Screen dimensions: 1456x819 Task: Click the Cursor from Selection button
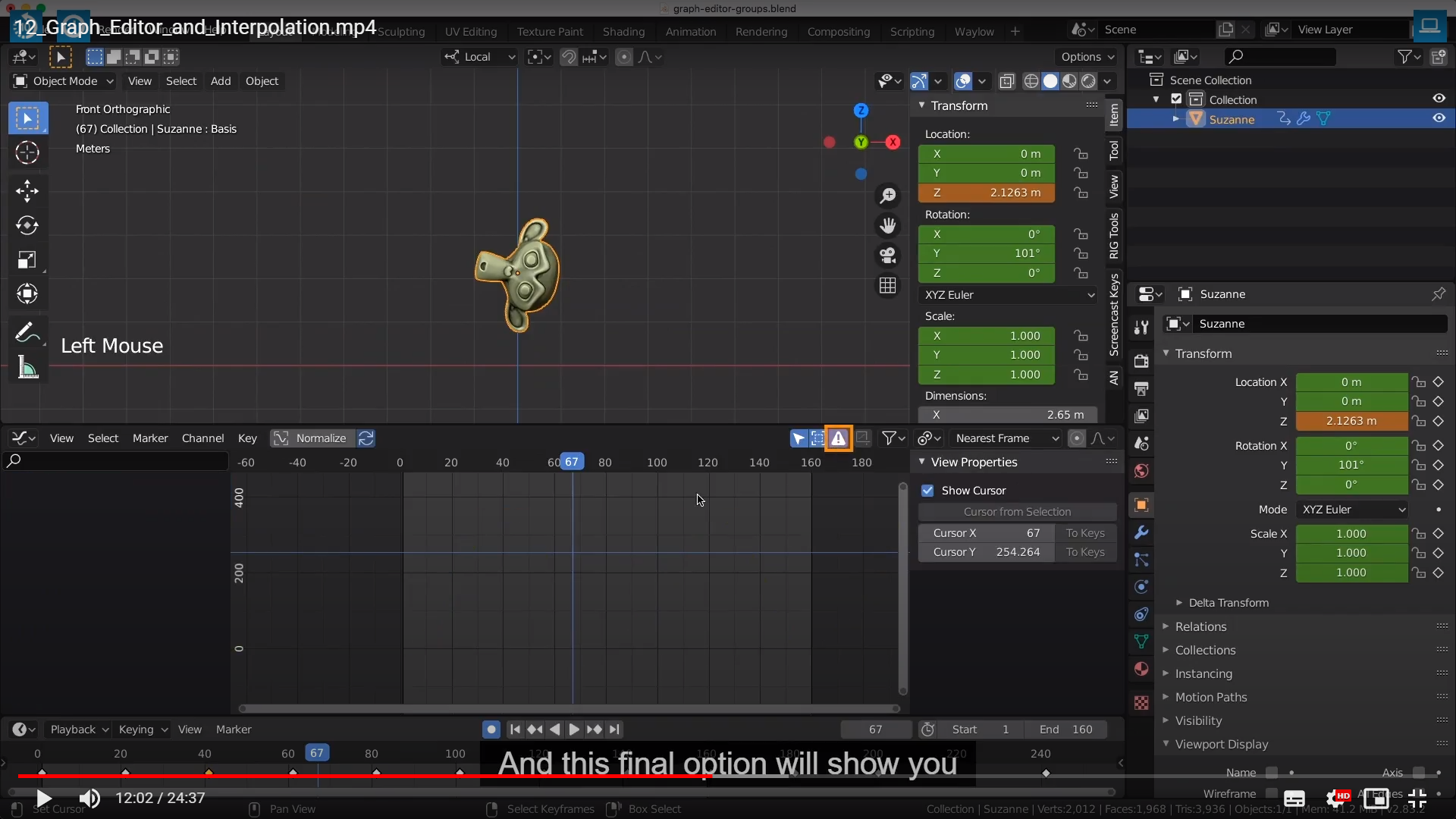tap(1017, 512)
